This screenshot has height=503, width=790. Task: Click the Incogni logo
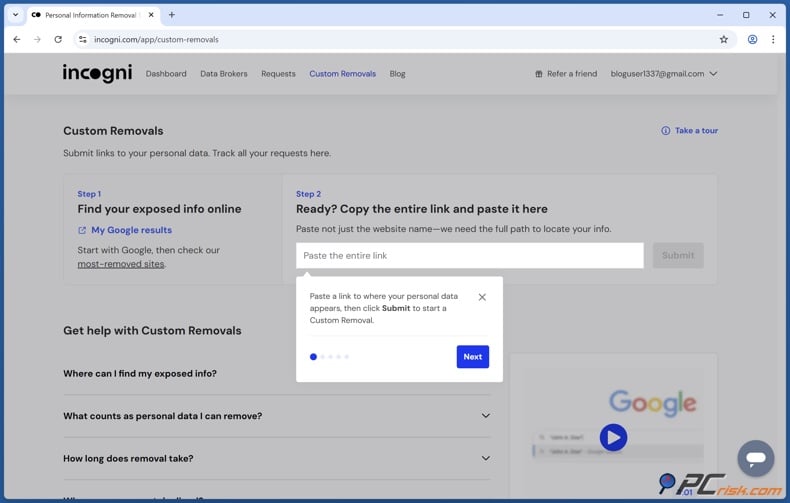(x=97, y=73)
